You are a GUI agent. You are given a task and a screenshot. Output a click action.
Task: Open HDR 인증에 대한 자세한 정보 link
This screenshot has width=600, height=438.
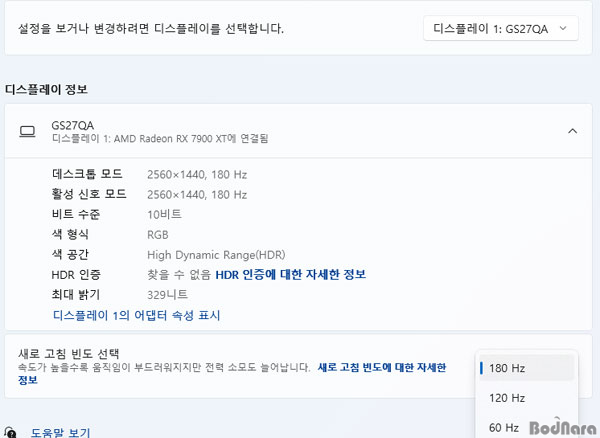(290, 274)
